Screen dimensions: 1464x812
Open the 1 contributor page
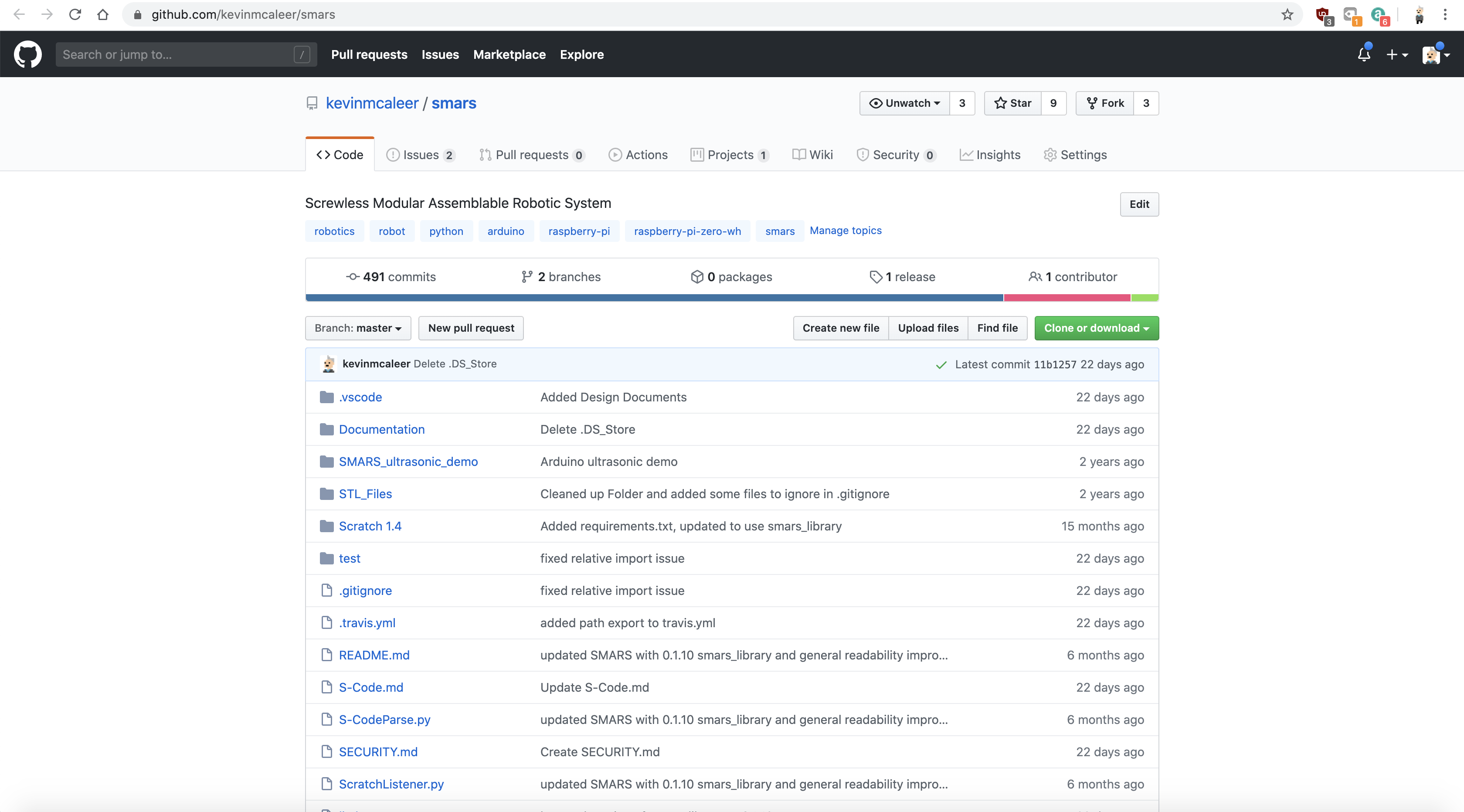pos(1073,277)
